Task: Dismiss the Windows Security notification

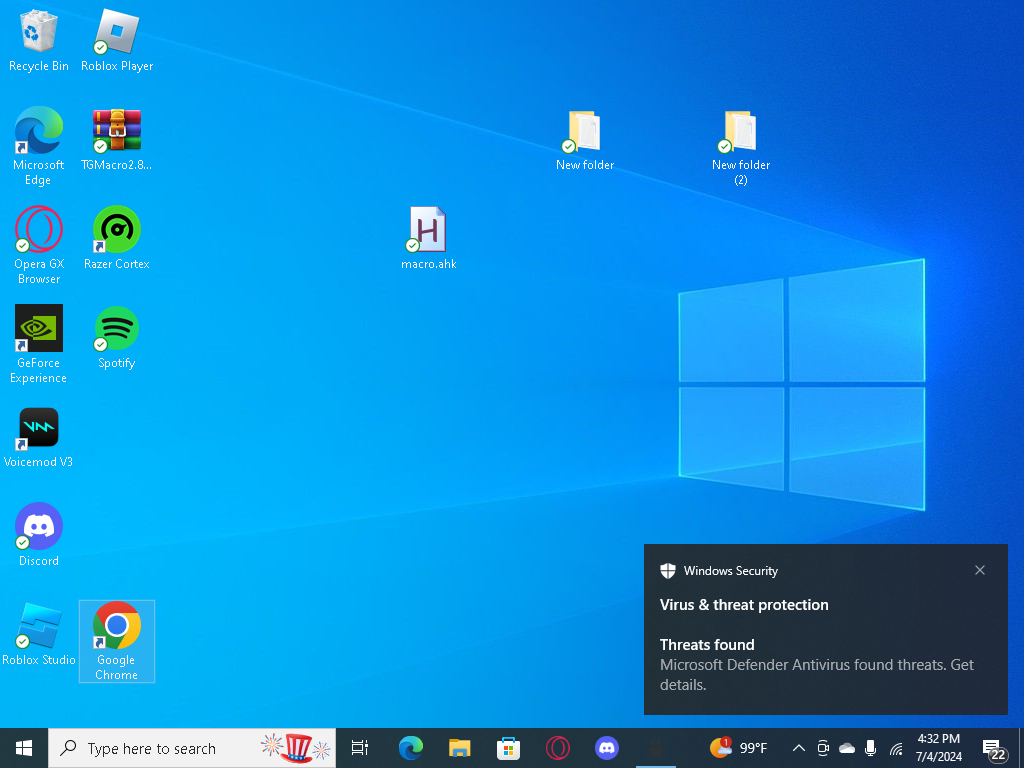Action: pos(980,570)
